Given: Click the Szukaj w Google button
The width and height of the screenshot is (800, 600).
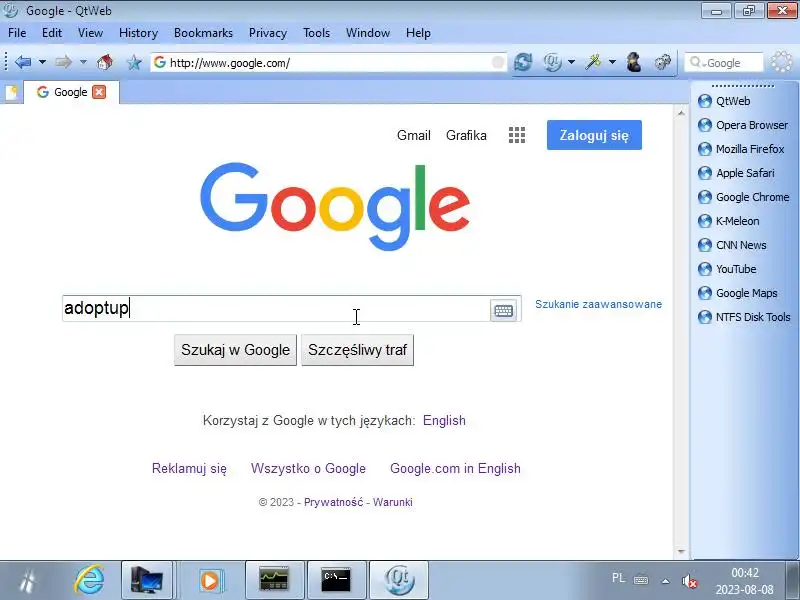Looking at the screenshot, I should click(x=235, y=350).
